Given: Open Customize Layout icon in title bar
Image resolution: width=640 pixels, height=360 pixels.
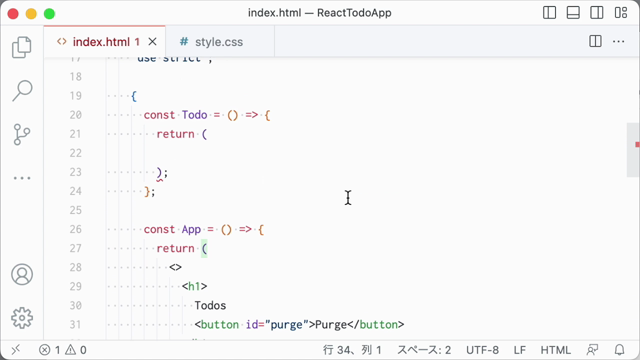Looking at the screenshot, I should [621, 13].
